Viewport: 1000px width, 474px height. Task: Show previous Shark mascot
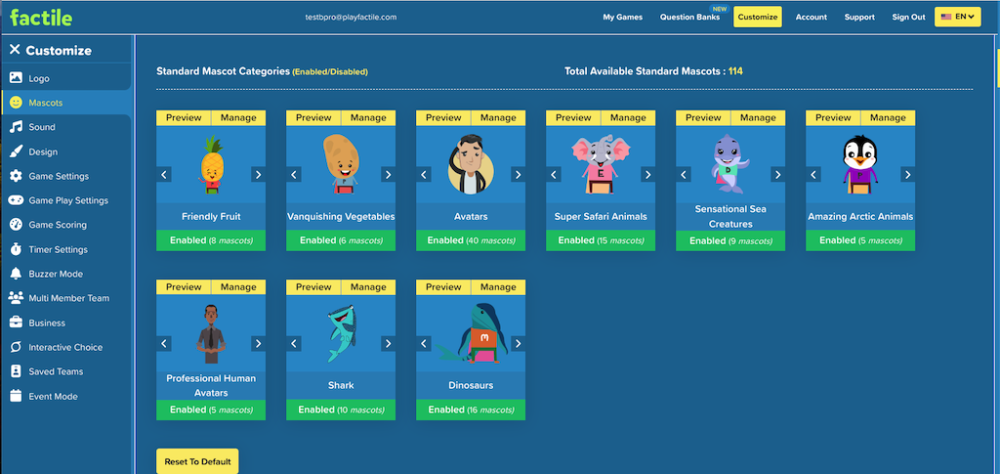(x=294, y=343)
